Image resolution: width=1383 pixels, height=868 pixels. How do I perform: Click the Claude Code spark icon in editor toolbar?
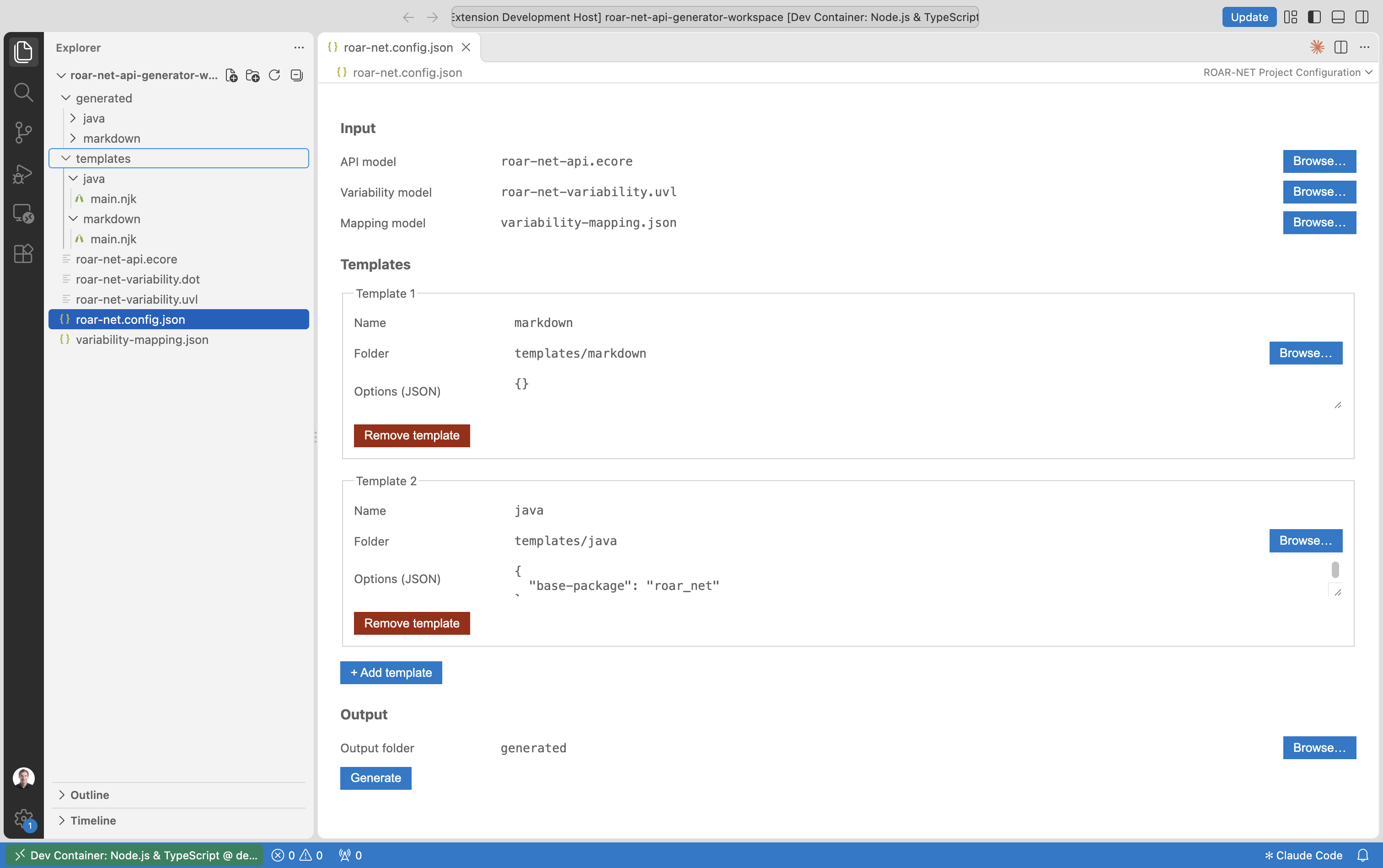(x=1317, y=47)
